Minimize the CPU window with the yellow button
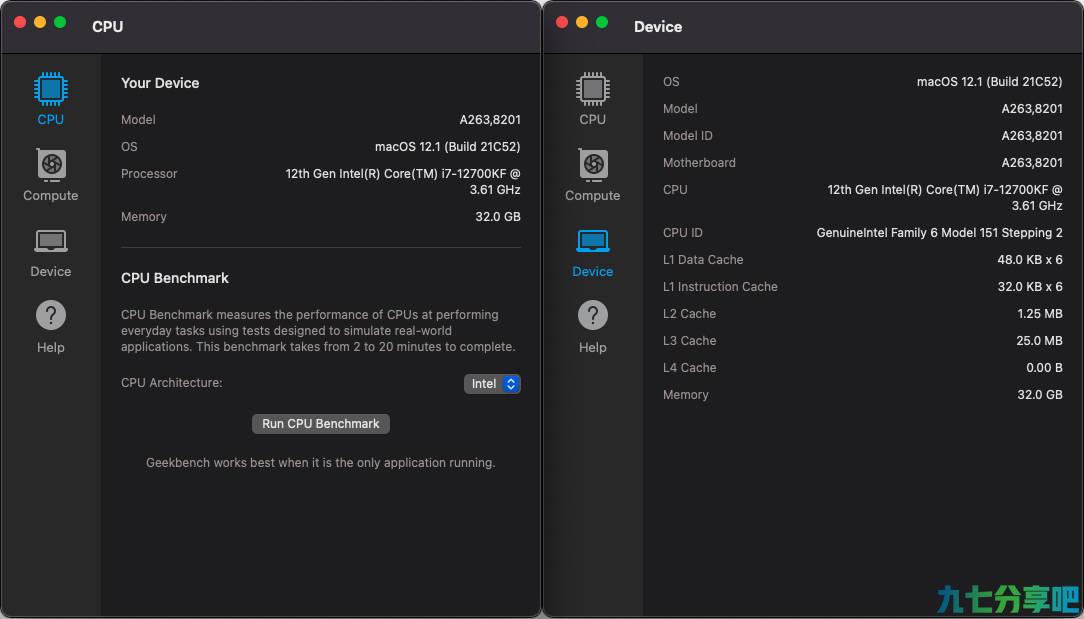Viewport: 1084px width, 619px height. pyautogui.click(x=40, y=22)
